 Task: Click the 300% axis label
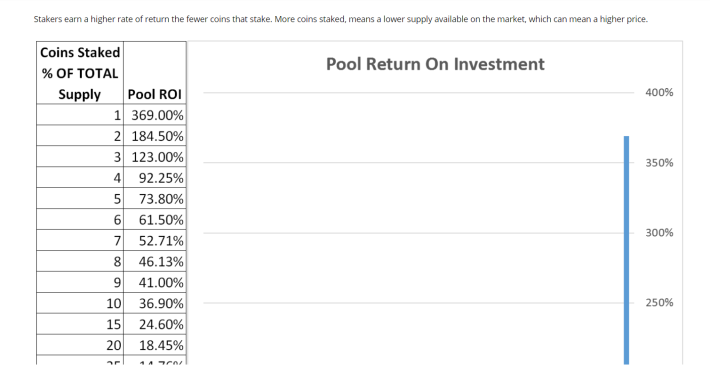[659, 233]
